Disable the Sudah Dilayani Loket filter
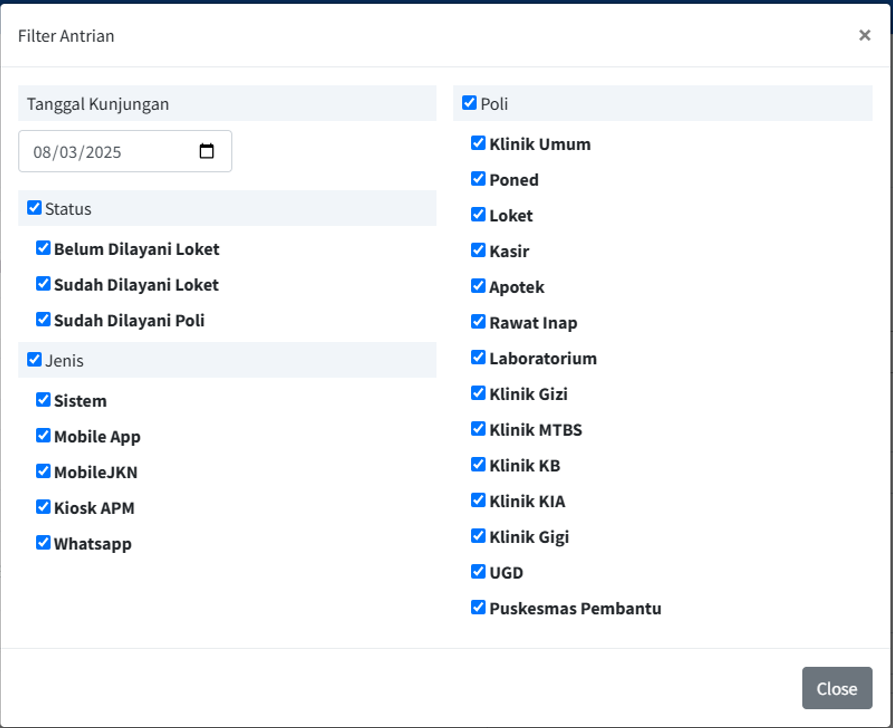The image size is (893, 728). (x=43, y=284)
